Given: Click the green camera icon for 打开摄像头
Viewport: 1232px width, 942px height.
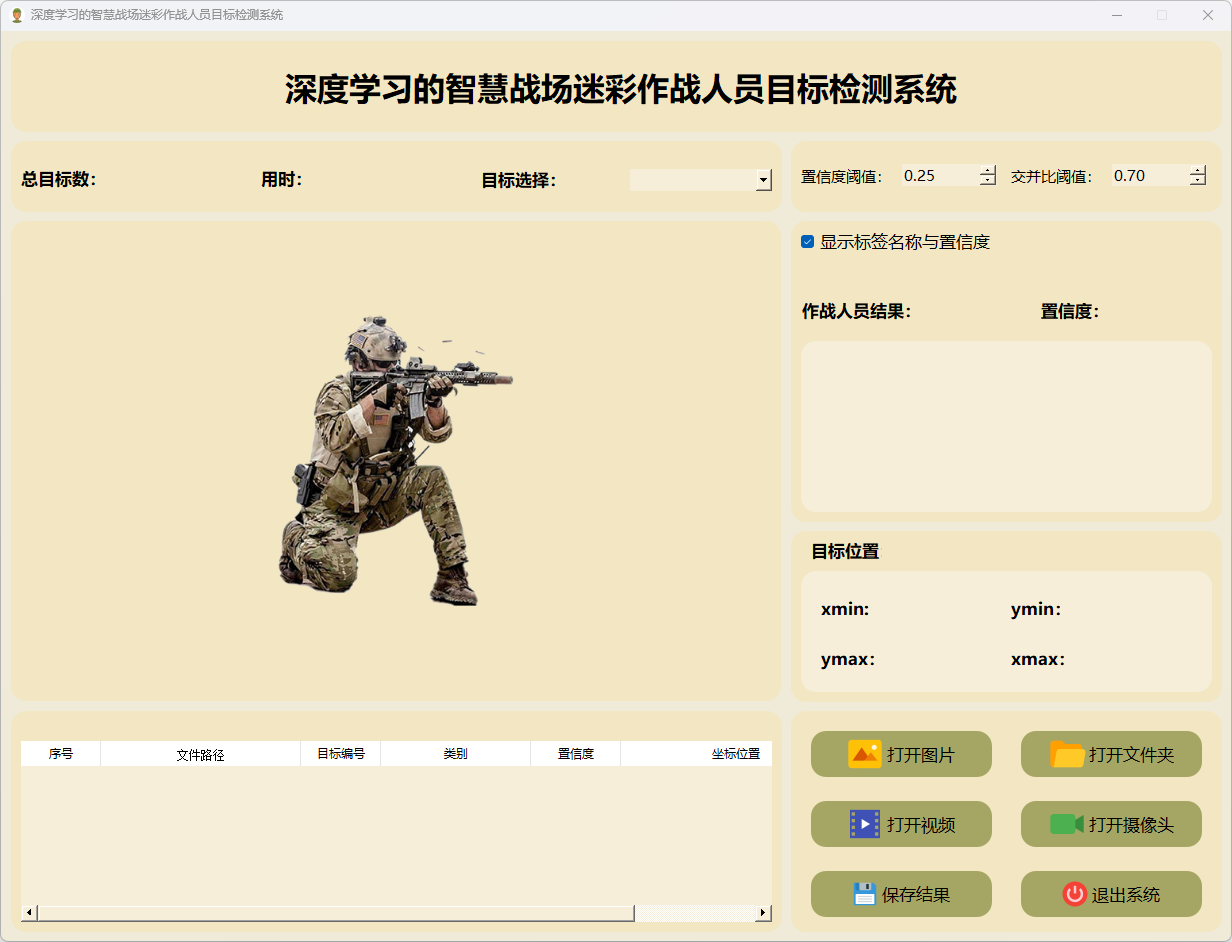Looking at the screenshot, I should tap(1067, 824).
